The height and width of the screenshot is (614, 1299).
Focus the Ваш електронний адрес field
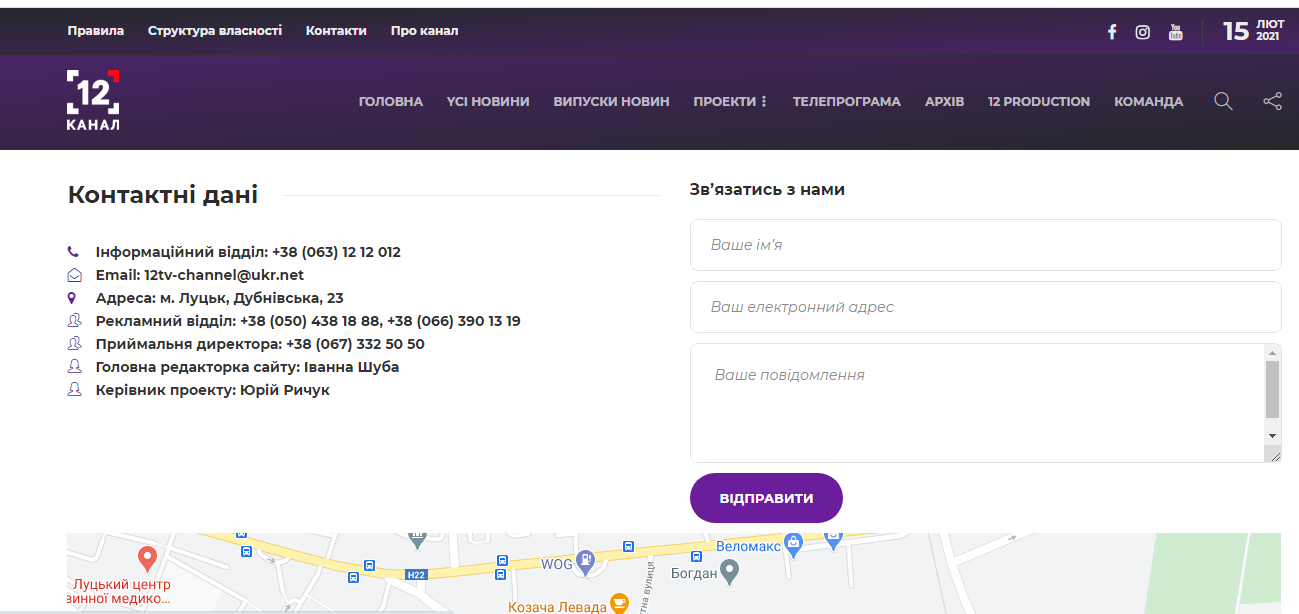tap(985, 307)
